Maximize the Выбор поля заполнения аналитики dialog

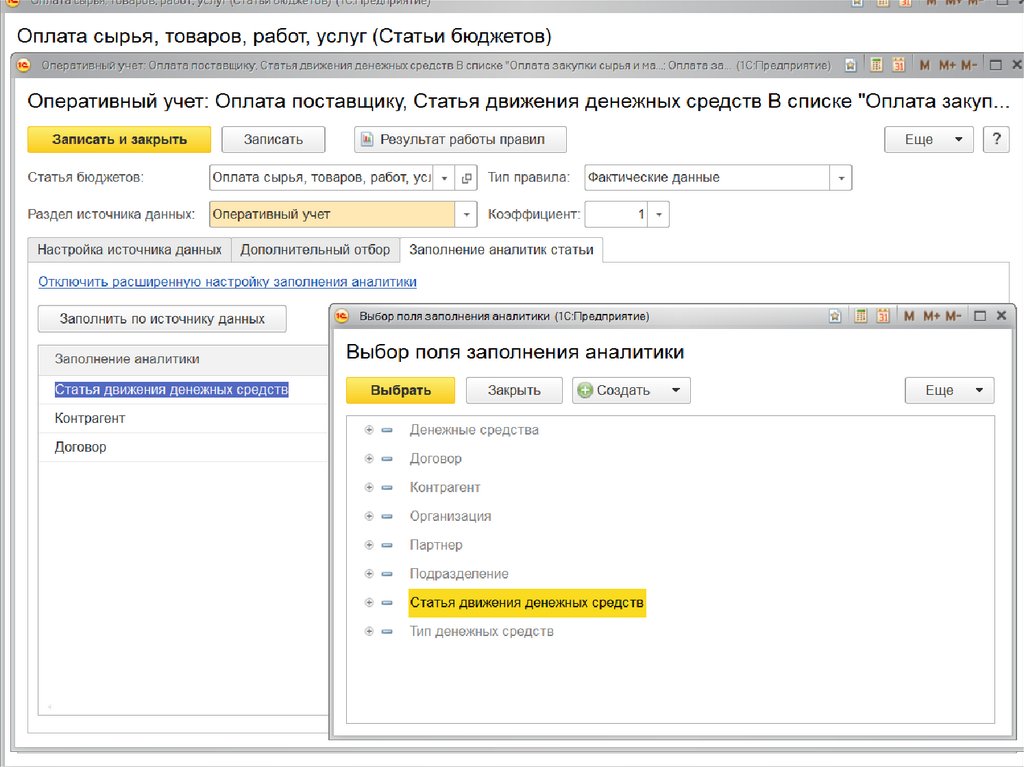(980, 316)
